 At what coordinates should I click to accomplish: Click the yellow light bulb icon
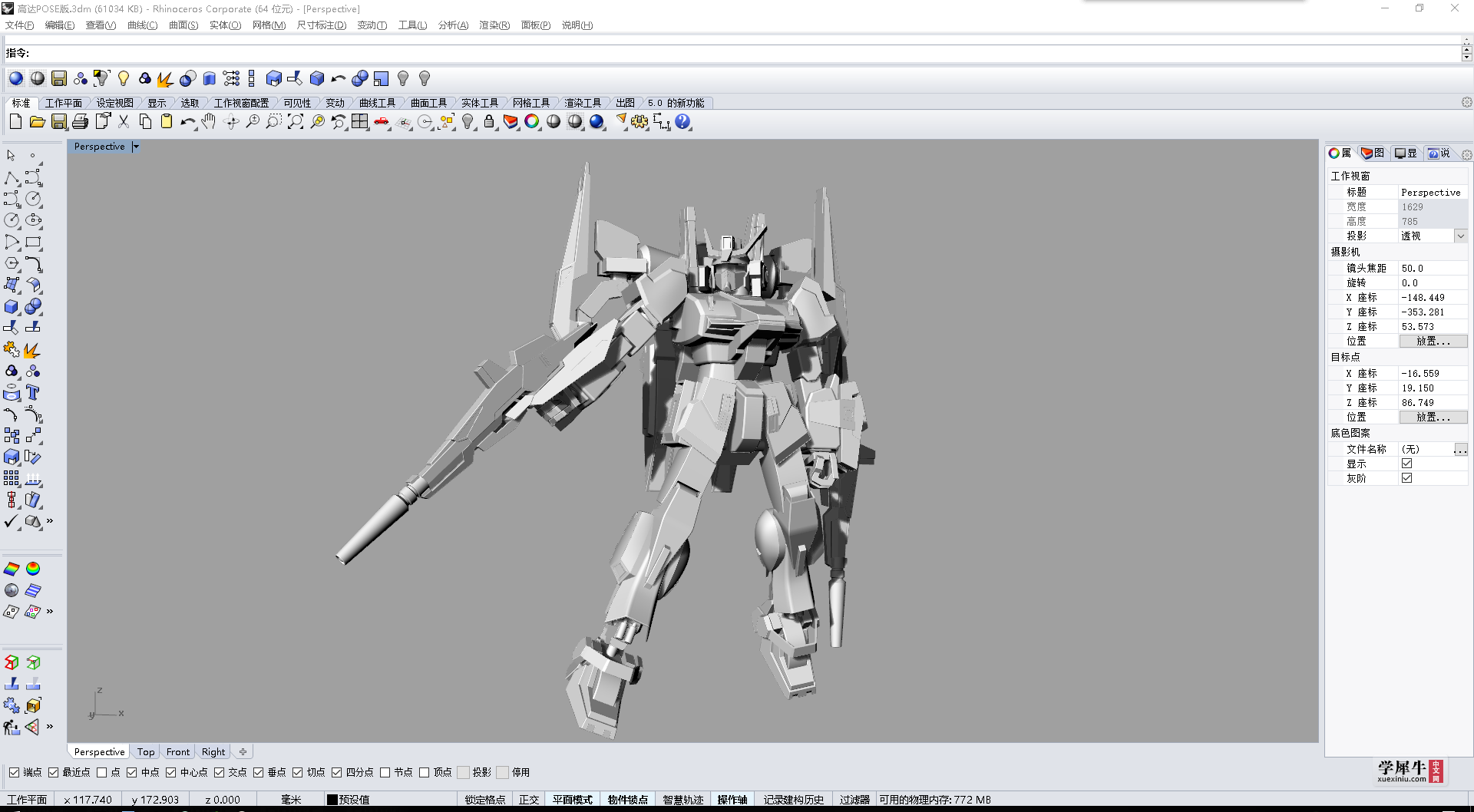123,78
